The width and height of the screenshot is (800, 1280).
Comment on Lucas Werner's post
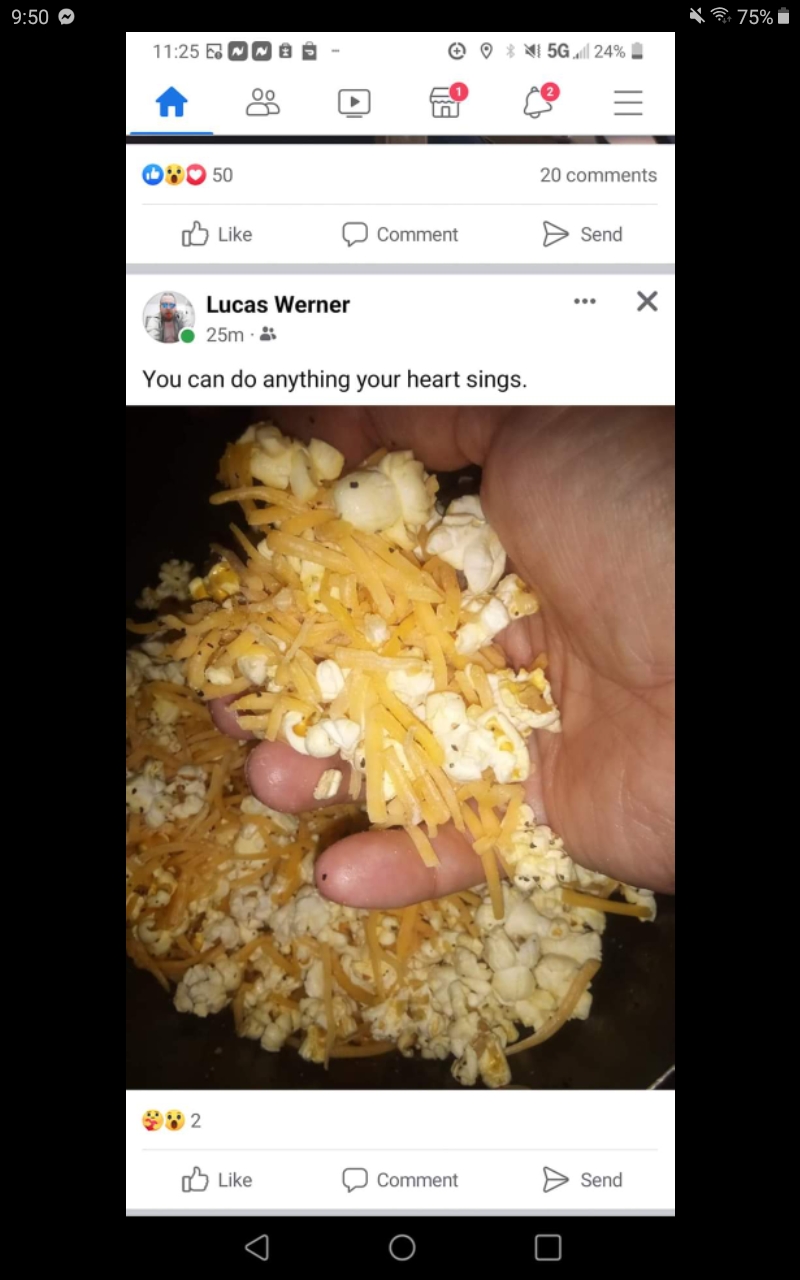[x=400, y=1180]
